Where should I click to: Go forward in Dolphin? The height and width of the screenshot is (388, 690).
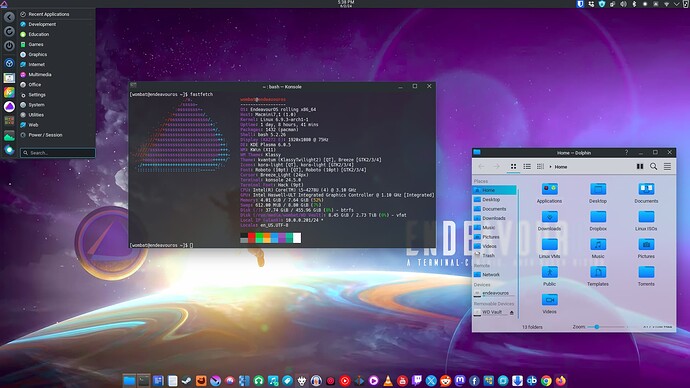tap(496, 167)
